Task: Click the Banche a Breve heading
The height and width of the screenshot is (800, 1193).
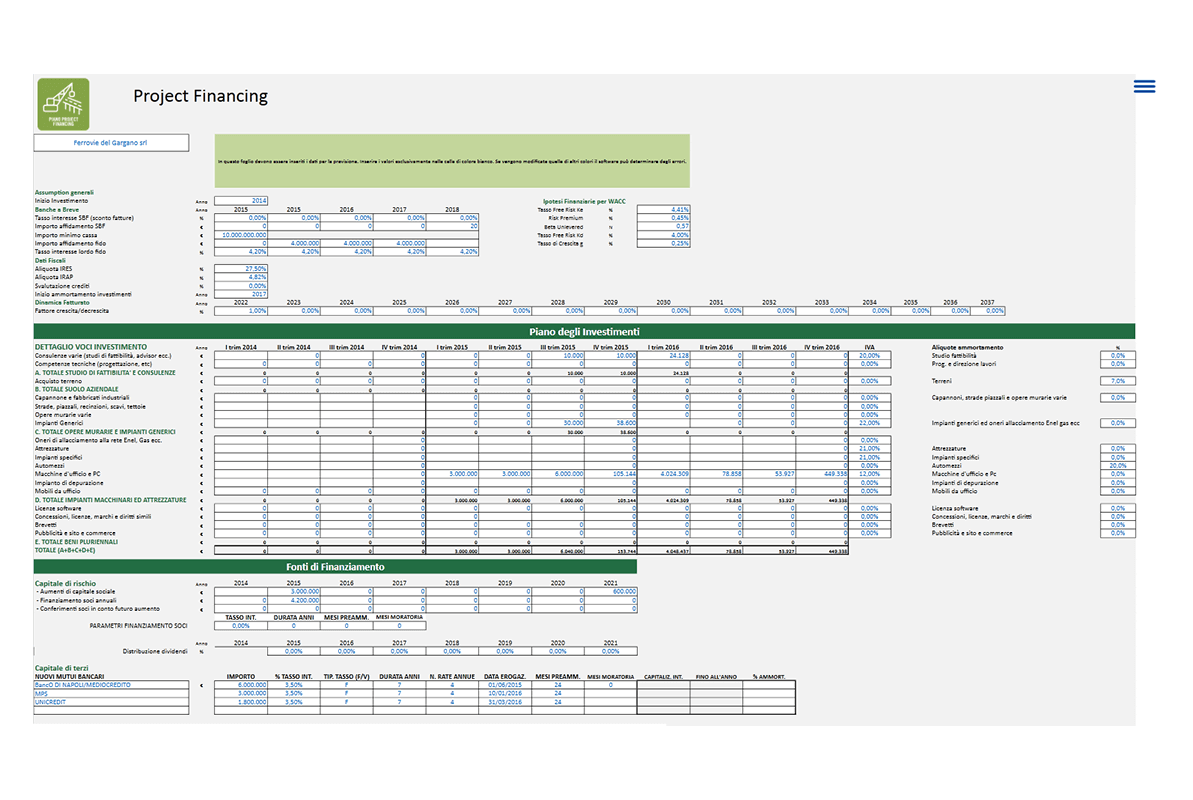Action: [56, 209]
